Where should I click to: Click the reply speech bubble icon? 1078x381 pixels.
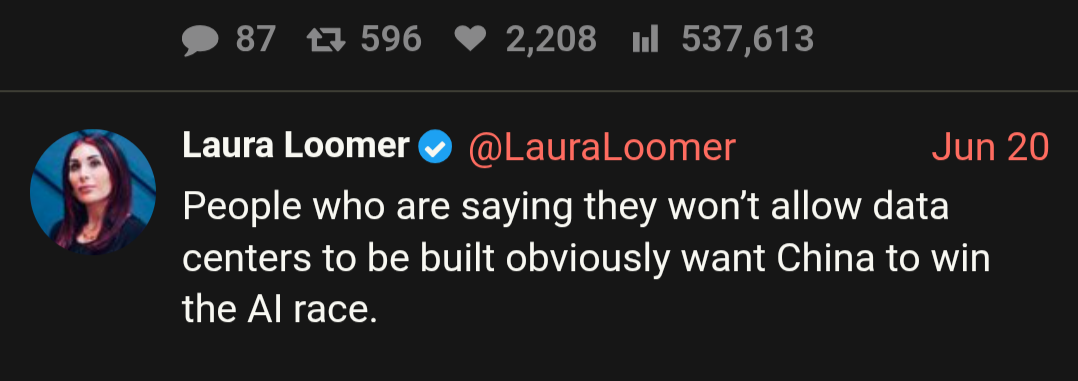click(201, 40)
